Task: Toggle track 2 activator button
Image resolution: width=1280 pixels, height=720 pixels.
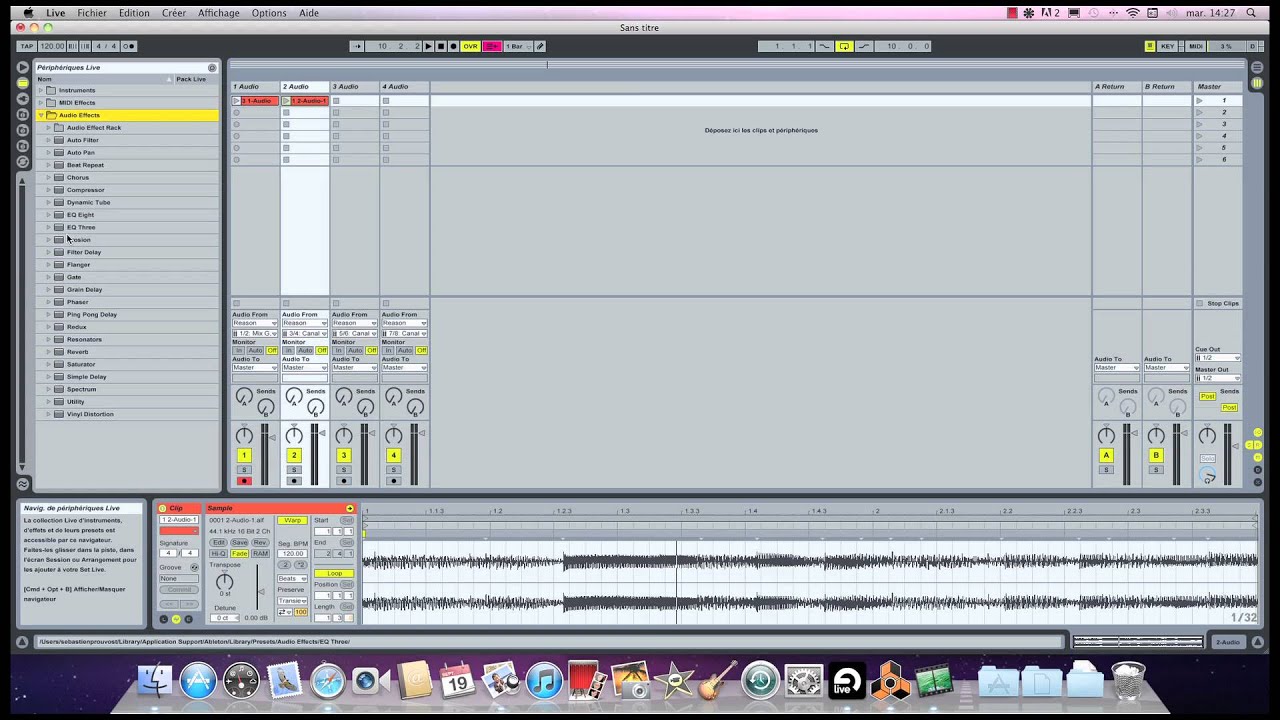Action: point(294,455)
